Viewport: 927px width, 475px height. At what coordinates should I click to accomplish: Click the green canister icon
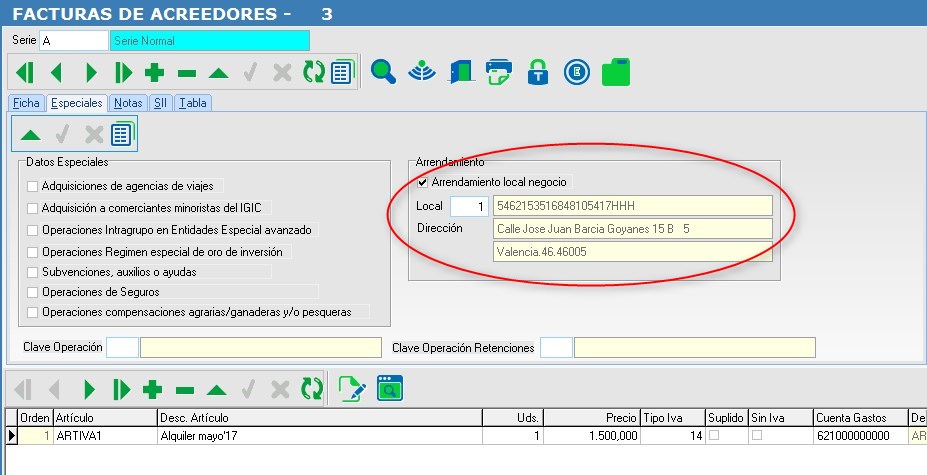tap(616, 72)
